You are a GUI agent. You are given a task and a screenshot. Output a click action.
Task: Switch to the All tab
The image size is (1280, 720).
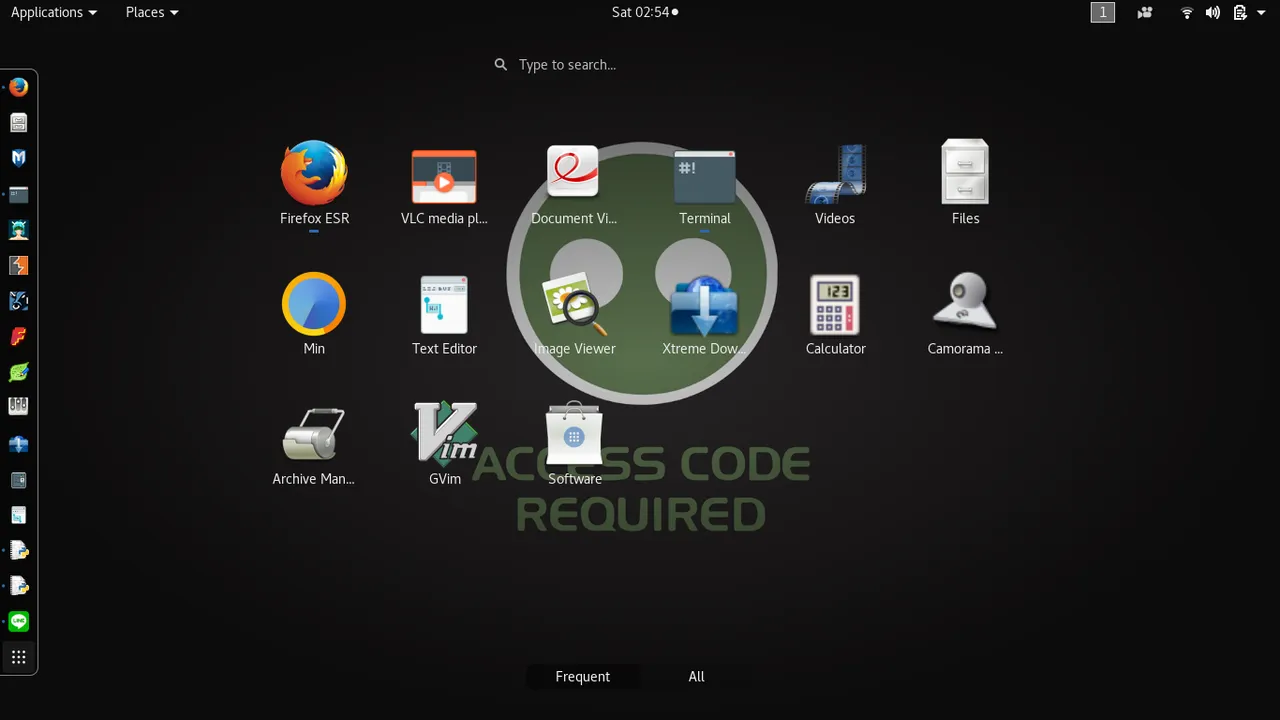696,677
